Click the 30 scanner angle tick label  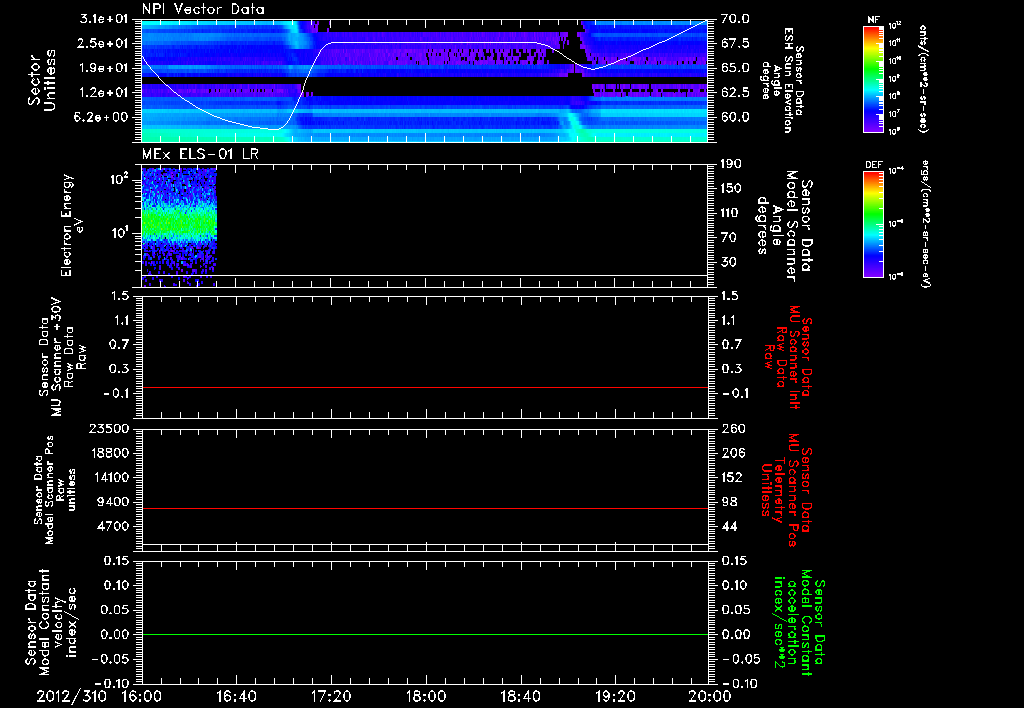tap(728, 262)
